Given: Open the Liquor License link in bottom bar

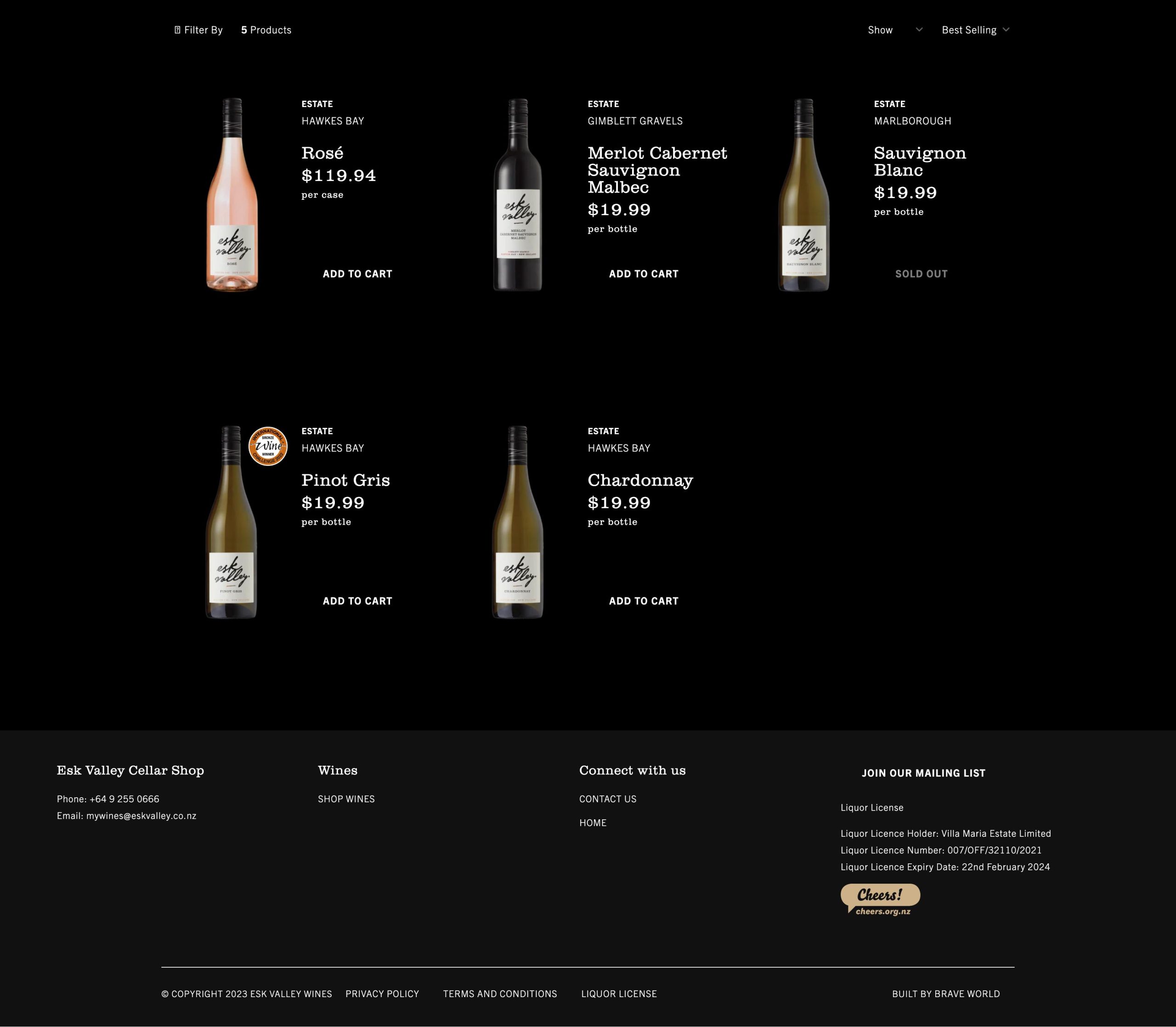Looking at the screenshot, I should 619,994.
